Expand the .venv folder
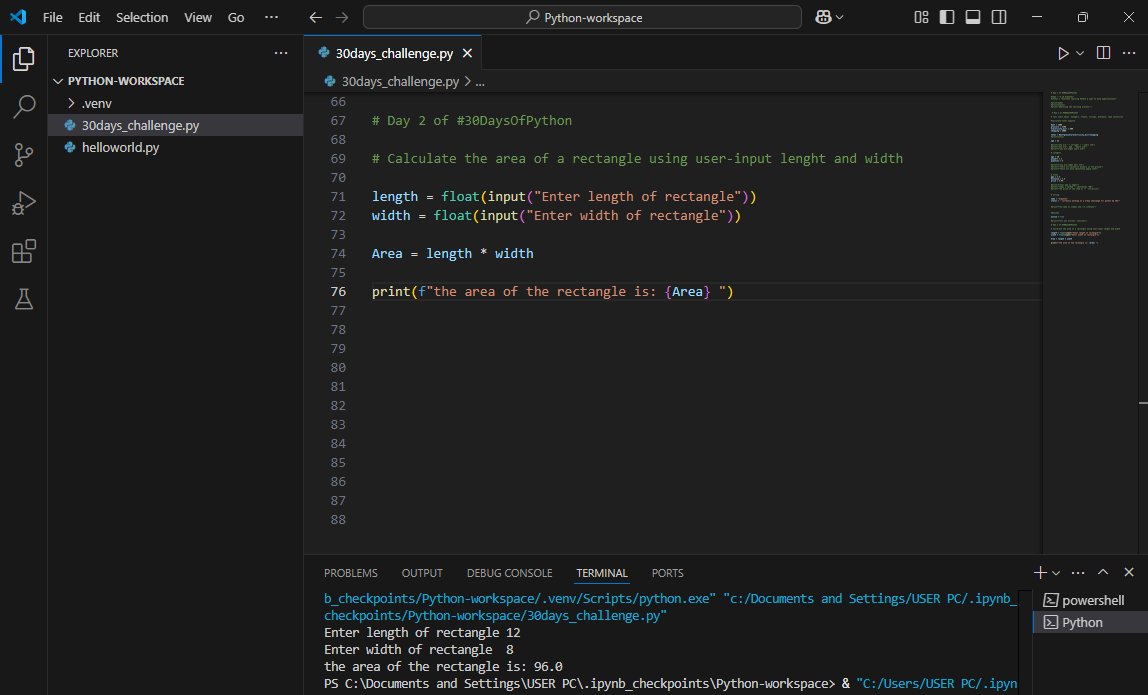The height and width of the screenshot is (695, 1148). [96, 103]
